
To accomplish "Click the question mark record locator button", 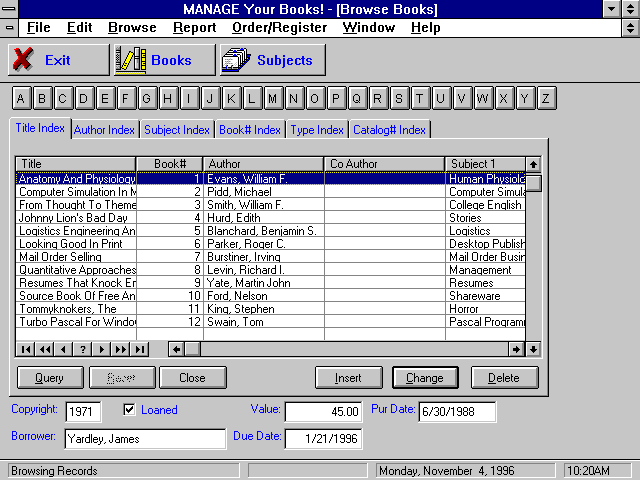I will pyautogui.click(x=83, y=349).
